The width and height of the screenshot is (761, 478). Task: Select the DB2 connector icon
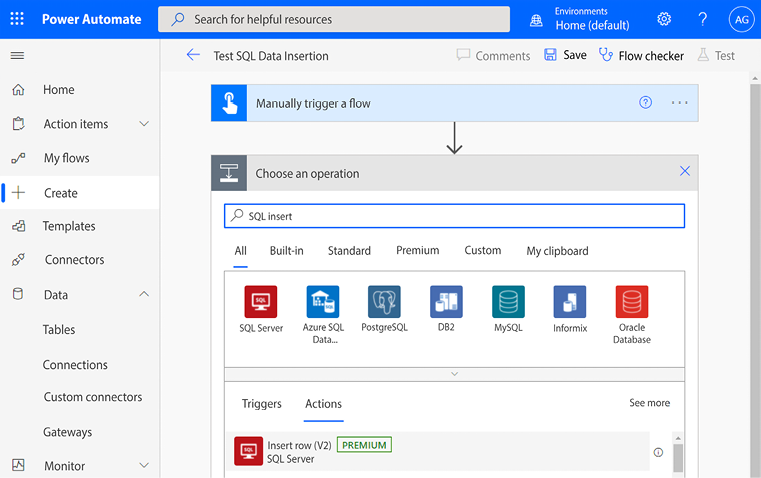[446, 301]
